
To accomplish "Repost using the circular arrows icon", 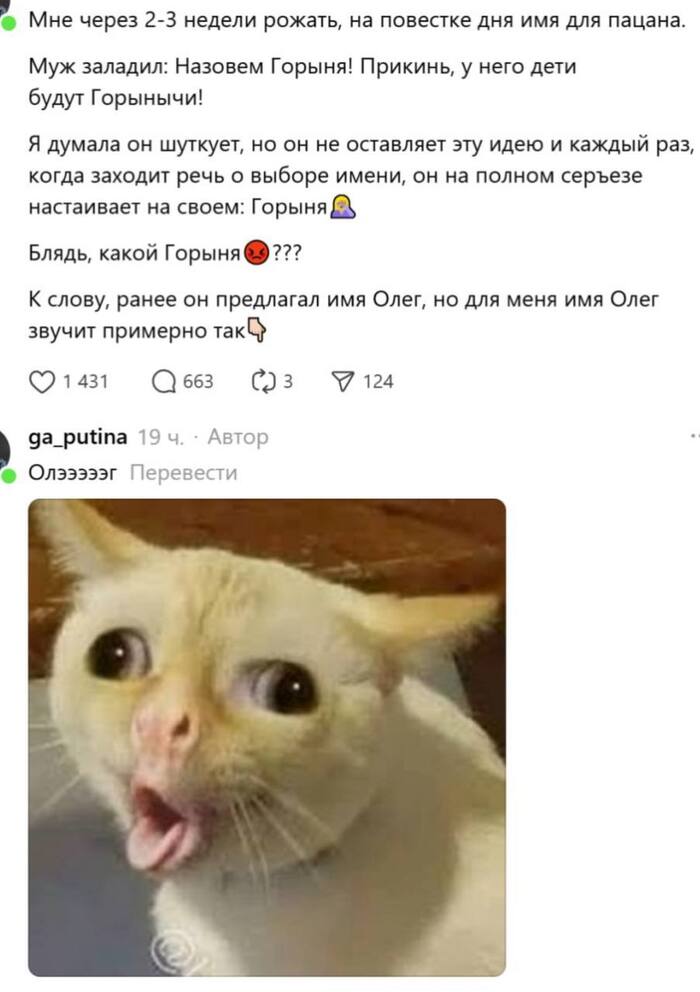I will [263, 381].
